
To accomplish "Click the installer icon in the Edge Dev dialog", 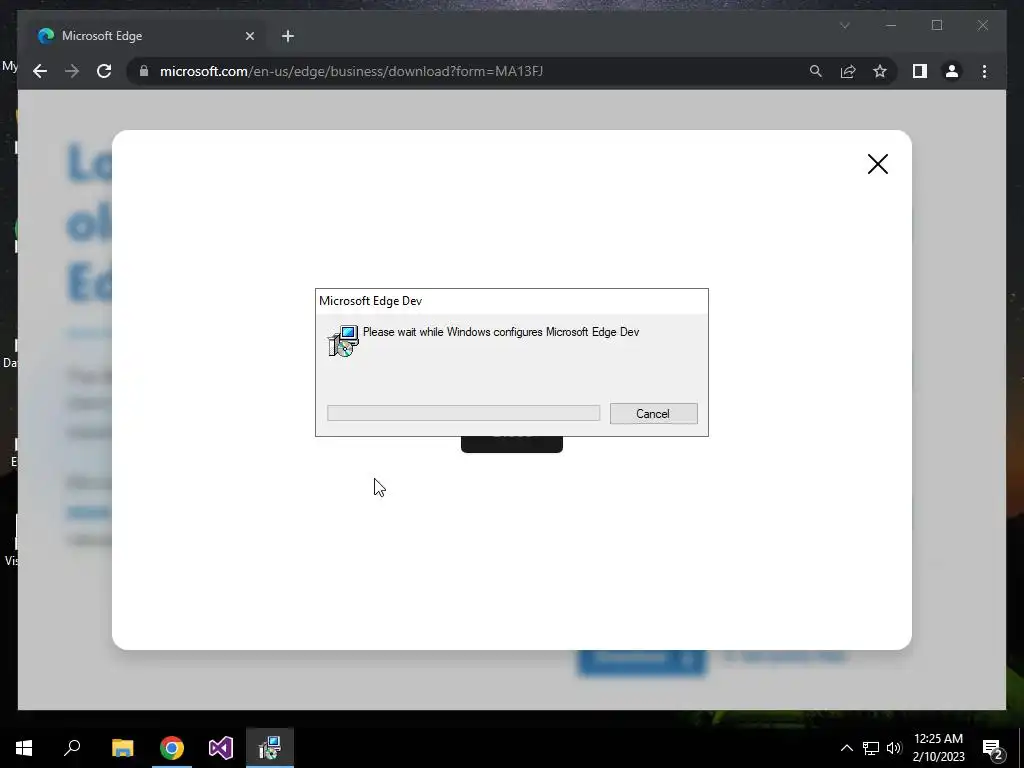I will 344,340.
